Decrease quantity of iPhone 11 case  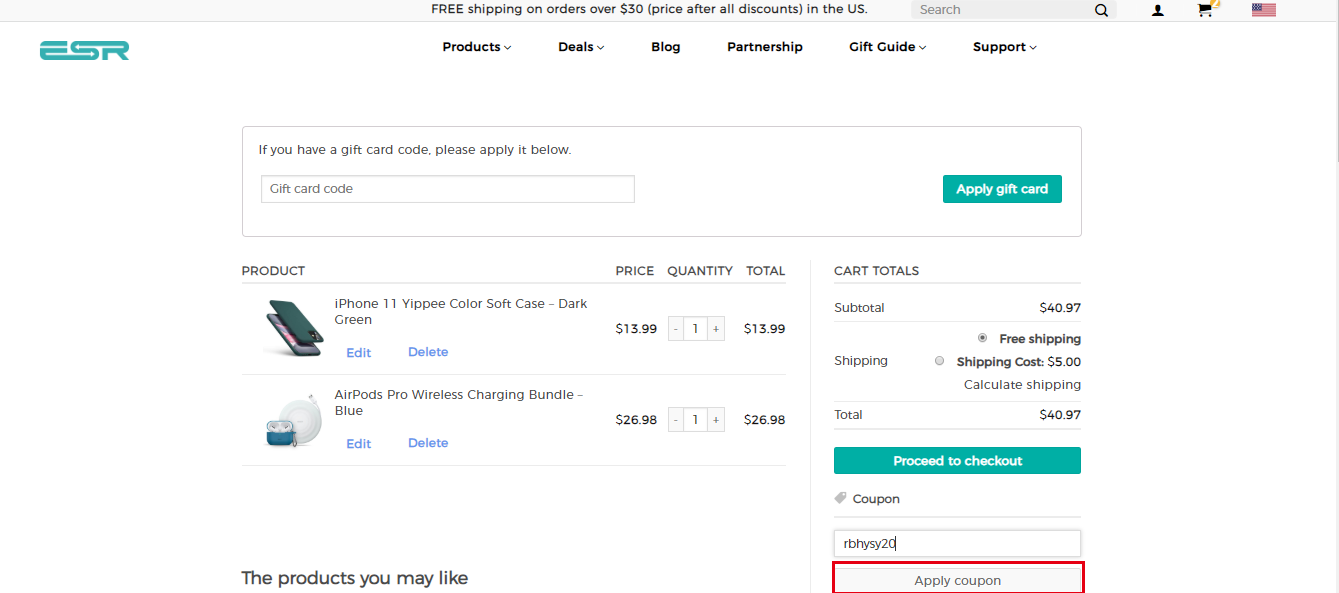(676, 329)
